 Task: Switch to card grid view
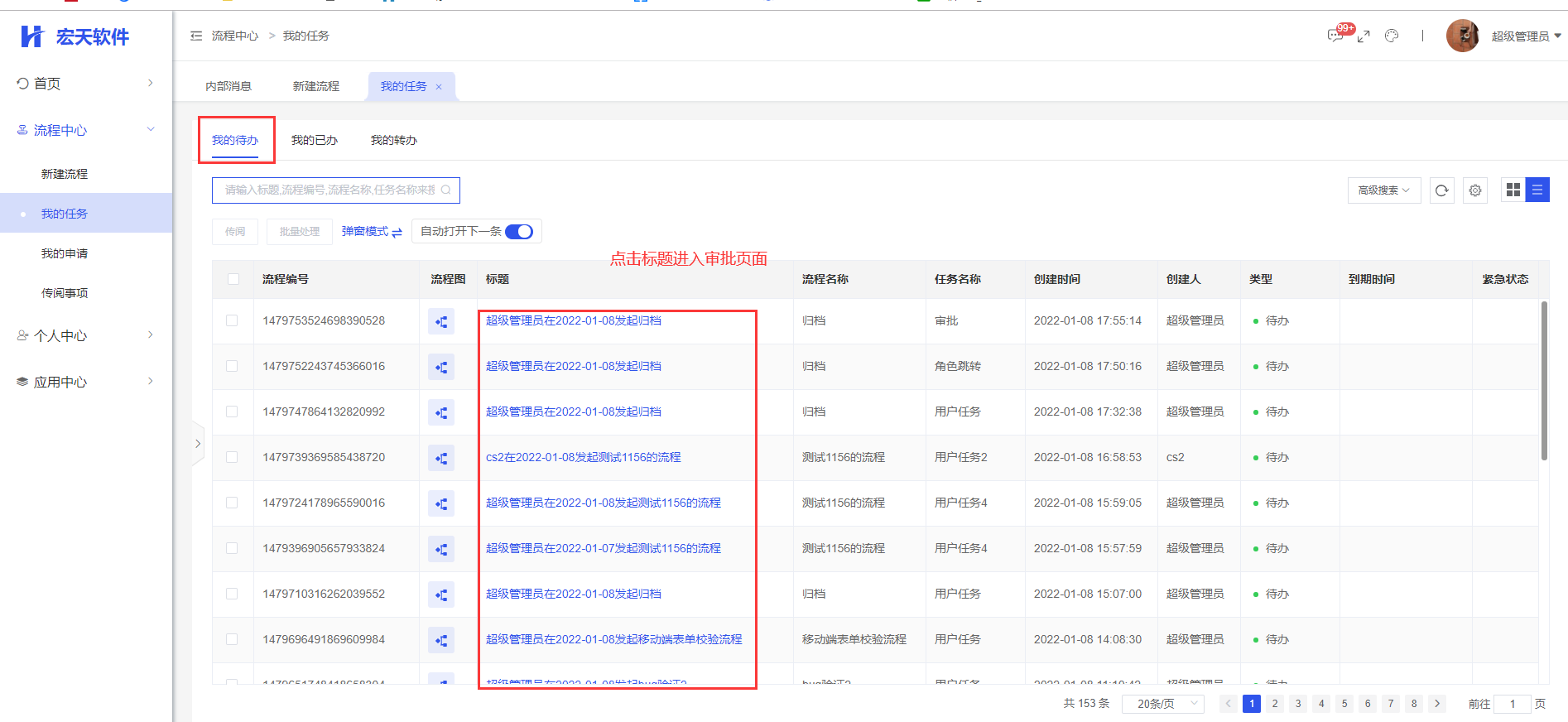(x=1513, y=190)
